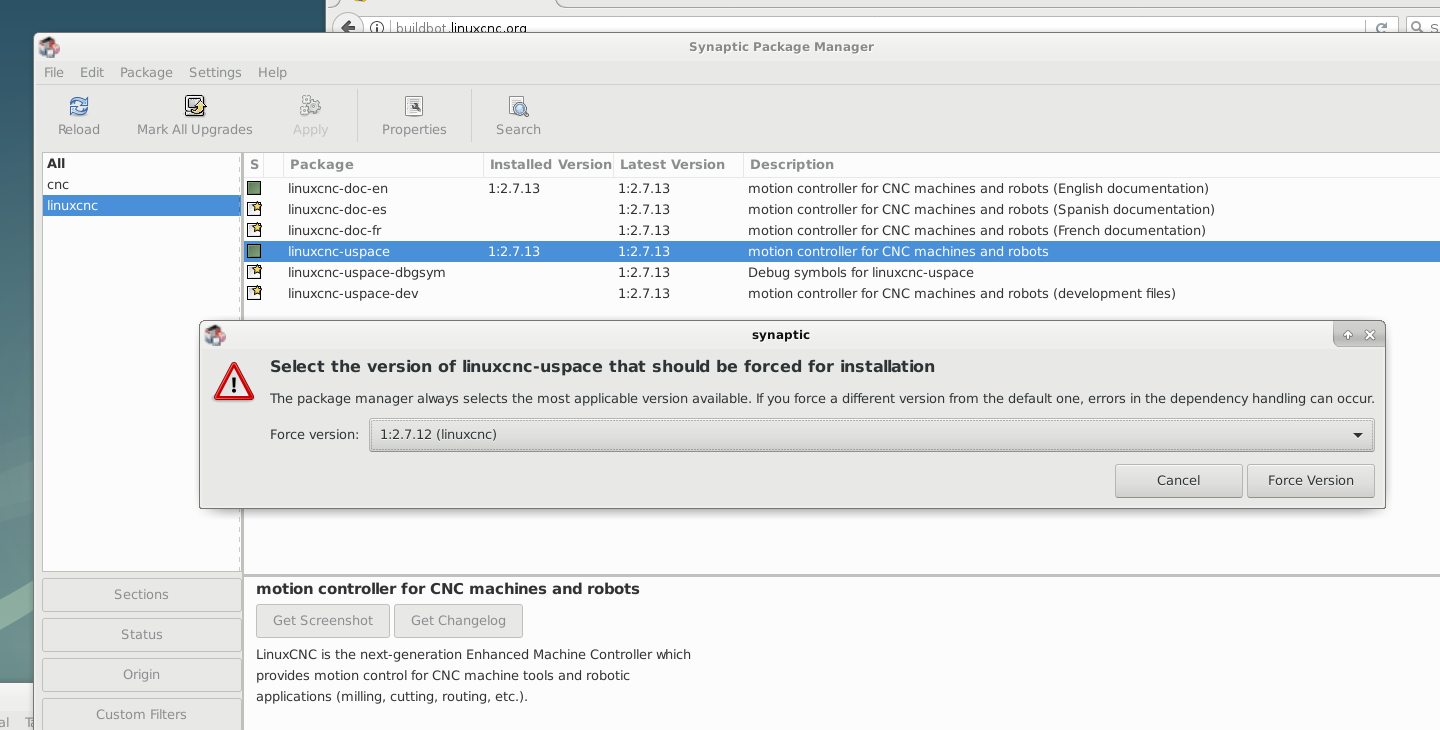Click the Apply toolbar icon

(310, 106)
